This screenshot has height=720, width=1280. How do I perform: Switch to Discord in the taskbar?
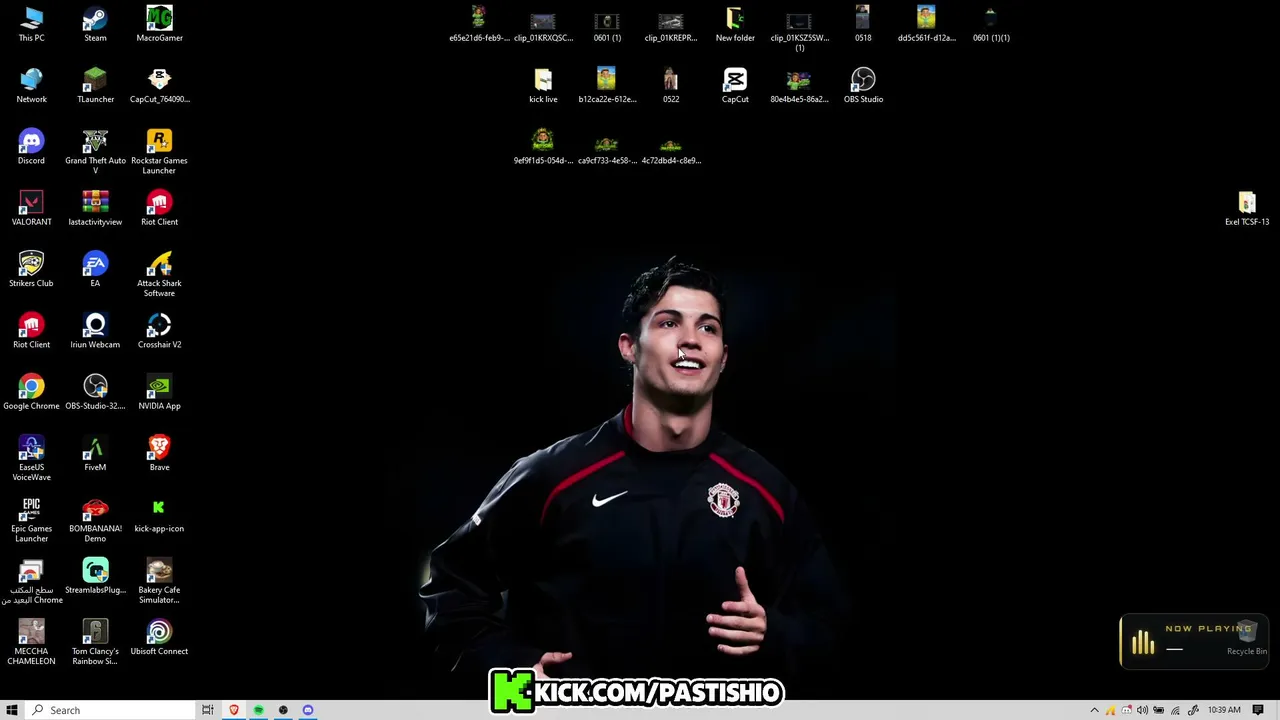click(308, 710)
